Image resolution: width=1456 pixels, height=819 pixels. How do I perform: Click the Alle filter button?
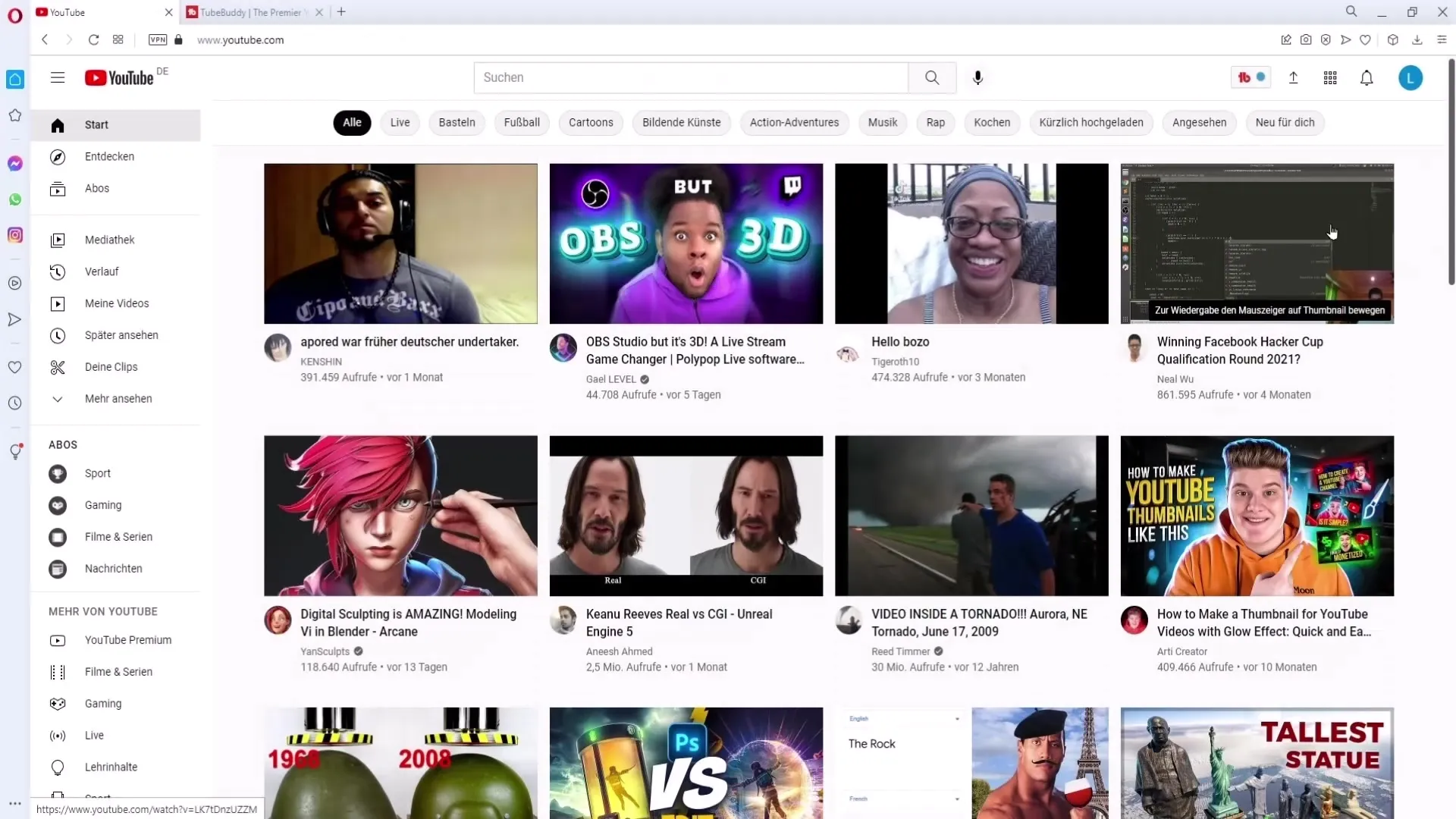352,122
